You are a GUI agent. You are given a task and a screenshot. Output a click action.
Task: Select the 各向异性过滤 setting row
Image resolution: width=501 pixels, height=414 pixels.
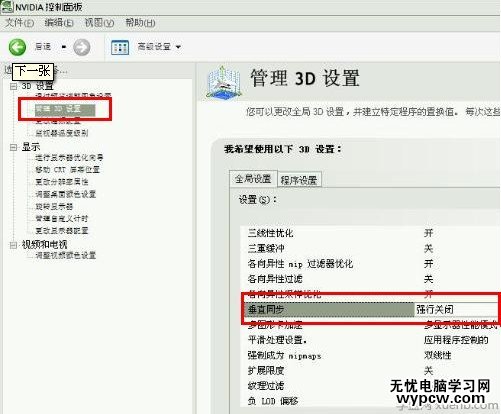point(371,279)
